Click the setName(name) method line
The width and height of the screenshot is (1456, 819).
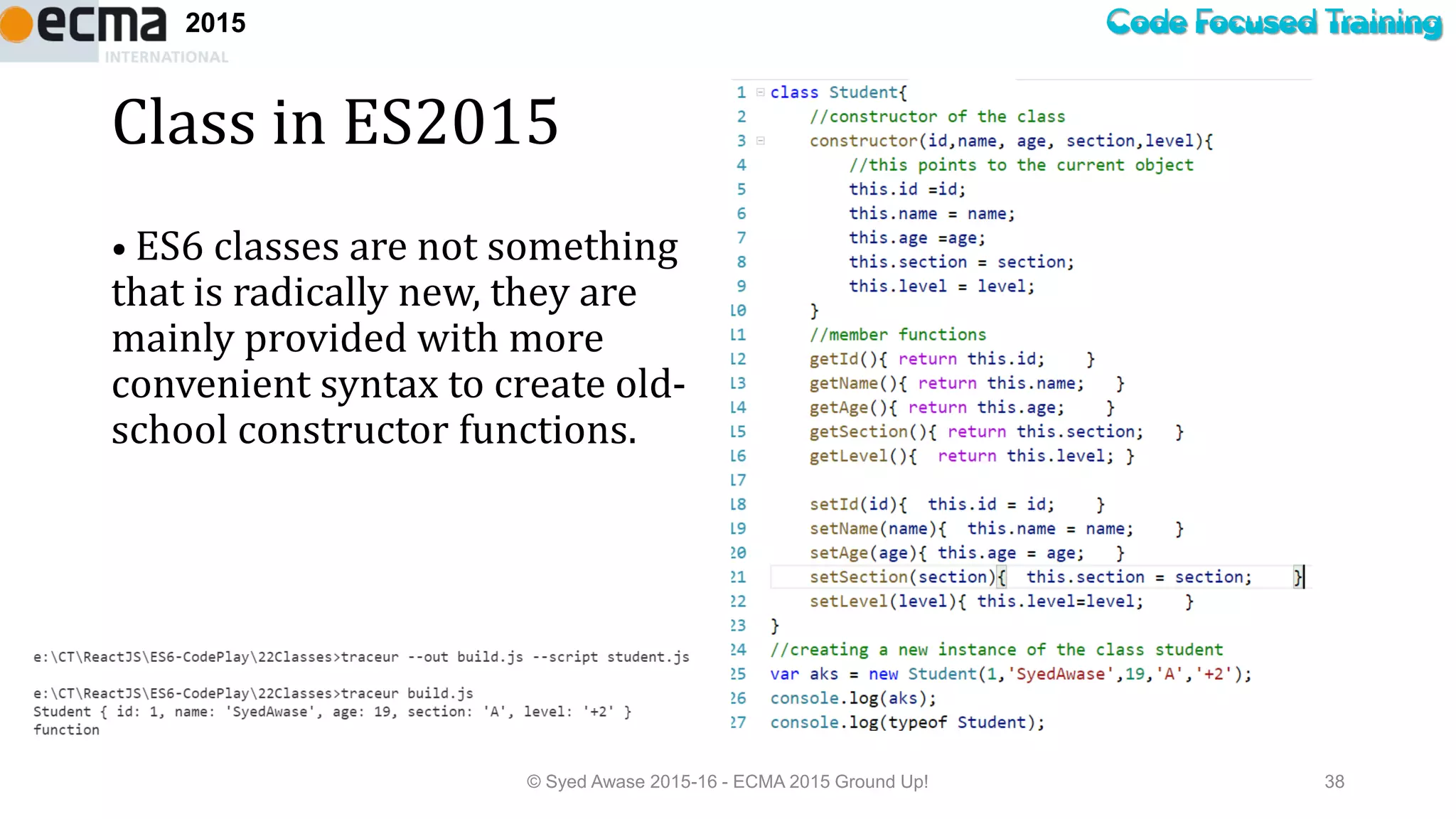click(x=996, y=528)
